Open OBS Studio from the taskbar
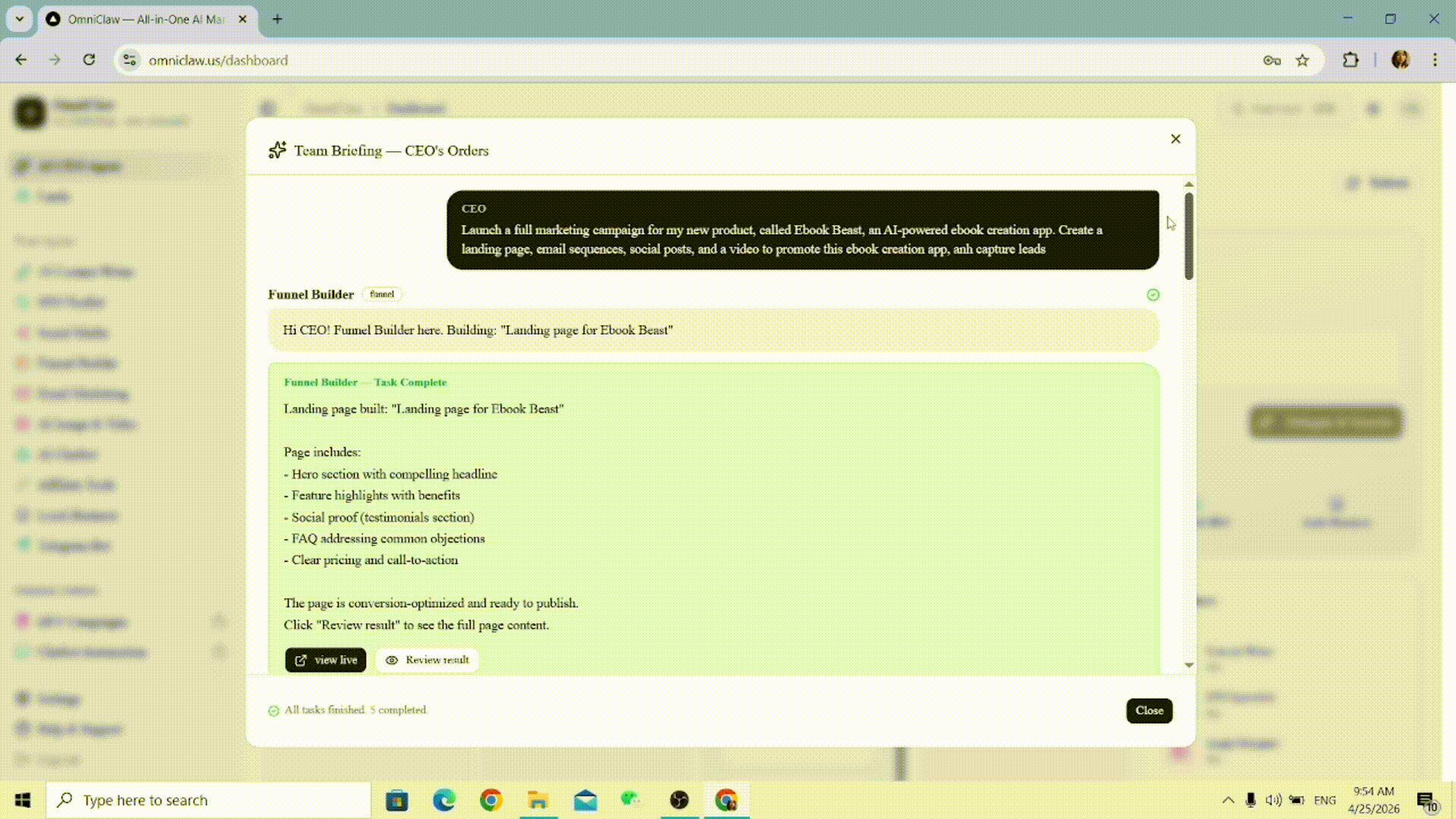Image resolution: width=1456 pixels, height=819 pixels. coord(679,800)
